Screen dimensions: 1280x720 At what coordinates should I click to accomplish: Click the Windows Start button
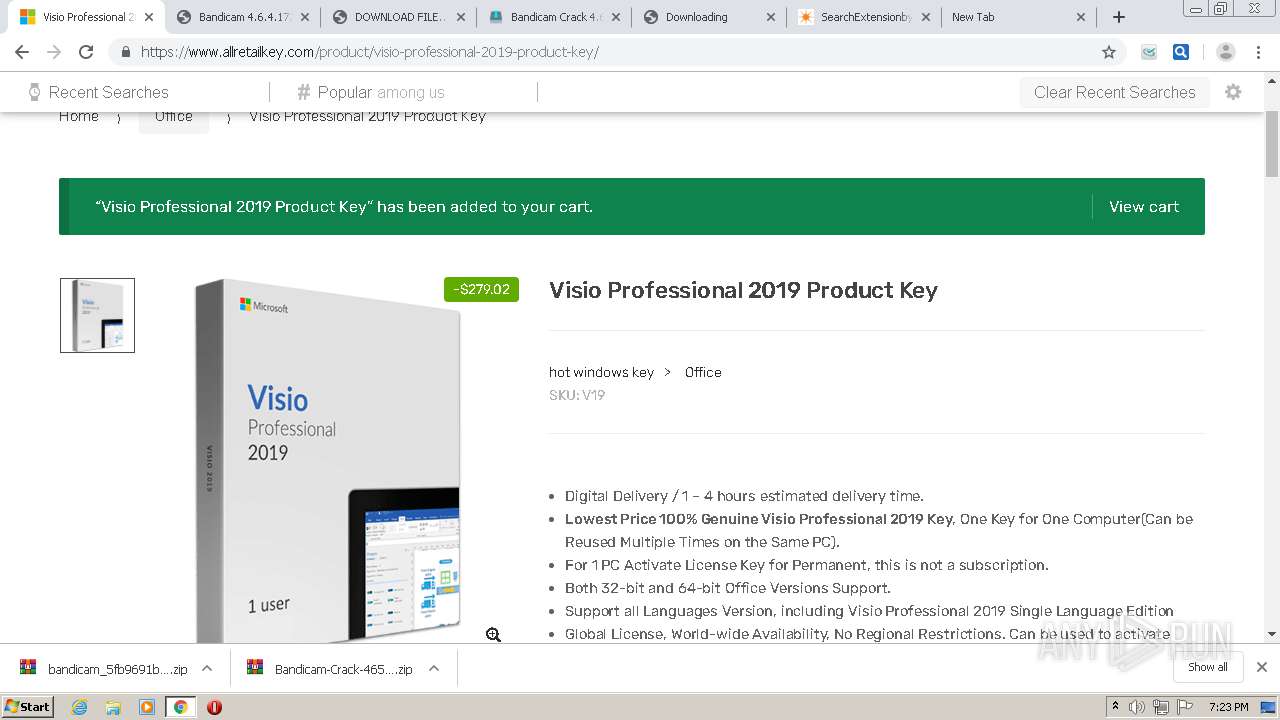click(x=28, y=707)
